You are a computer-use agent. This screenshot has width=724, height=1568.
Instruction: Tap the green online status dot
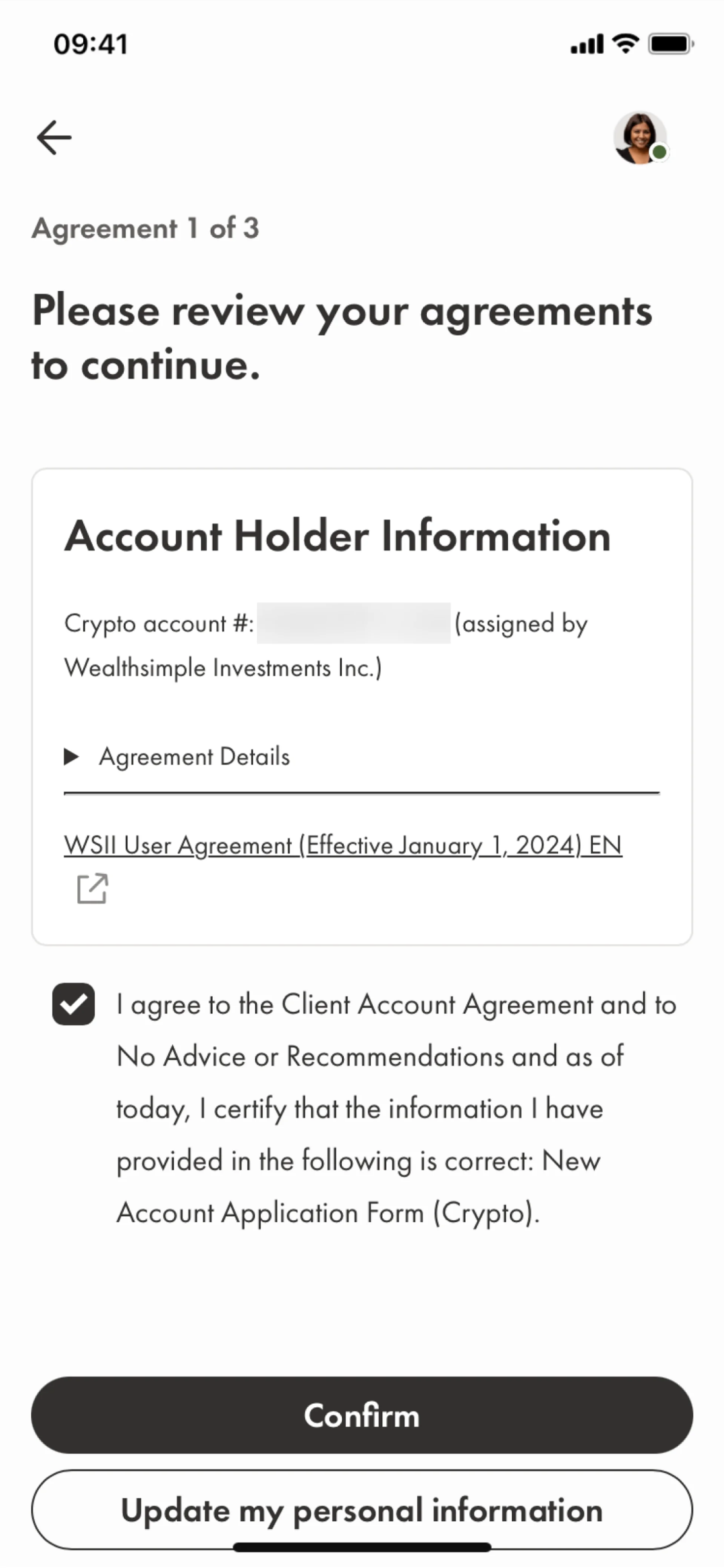[x=659, y=152]
